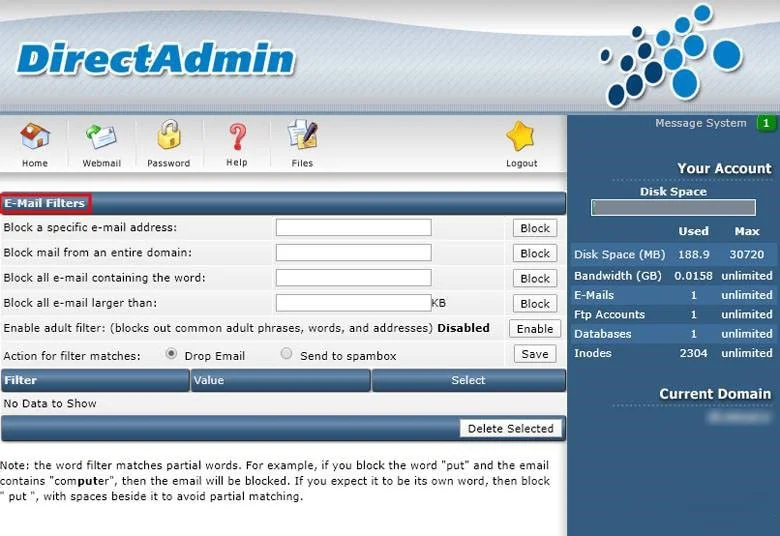
Task: Open the Message System count badge
Action: (766, 123)
